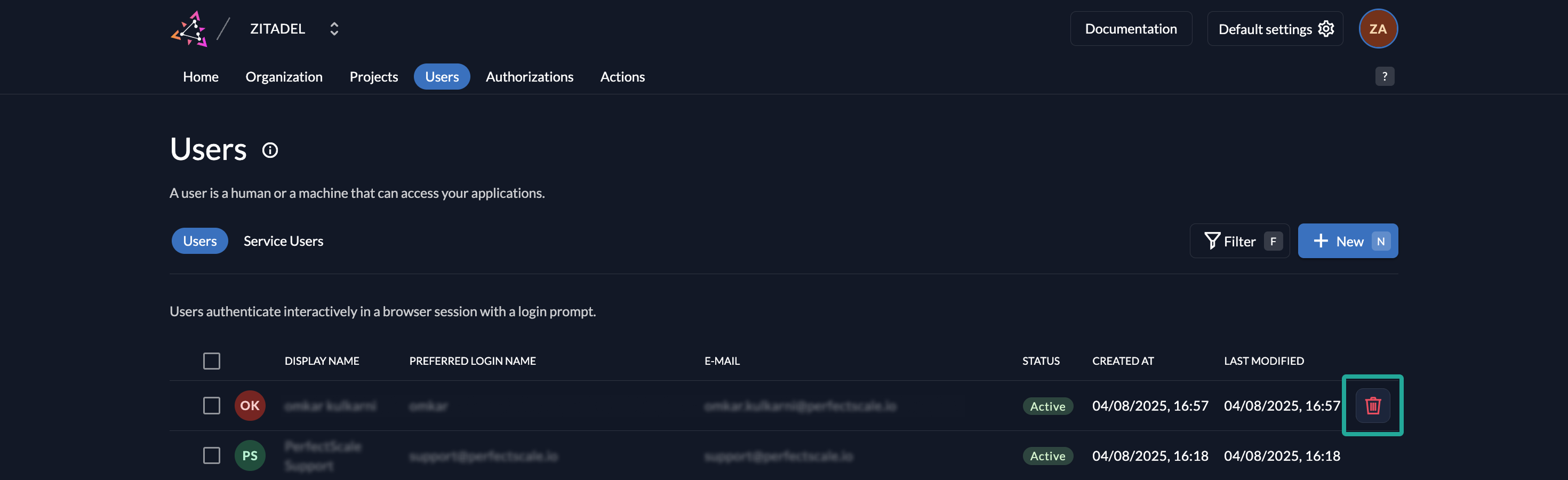Image resolution: width=1568 pixels, height=480 pixels.
Task: Click the Active status badge in PS row
Action: coord(1047,457)
